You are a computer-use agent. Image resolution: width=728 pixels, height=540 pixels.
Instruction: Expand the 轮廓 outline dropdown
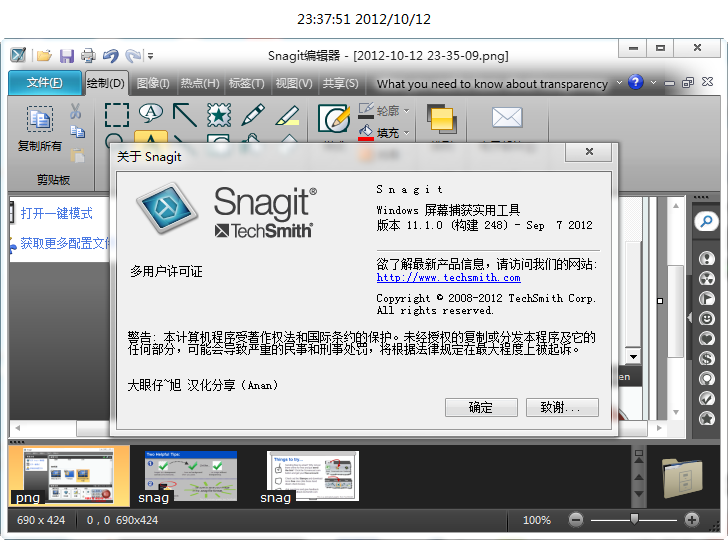(407, 111)
